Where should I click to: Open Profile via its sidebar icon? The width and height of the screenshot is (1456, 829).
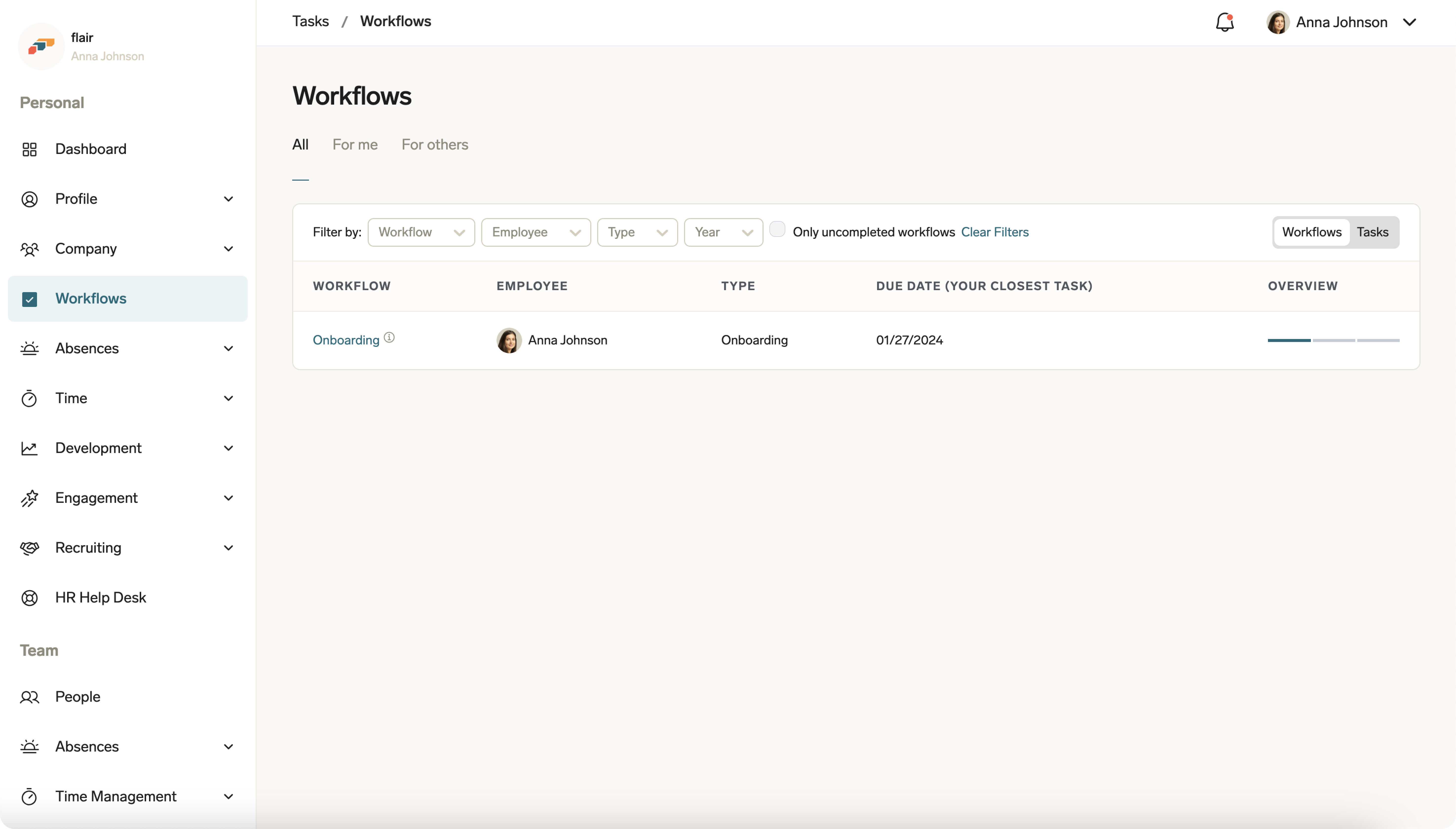point(30,199)
